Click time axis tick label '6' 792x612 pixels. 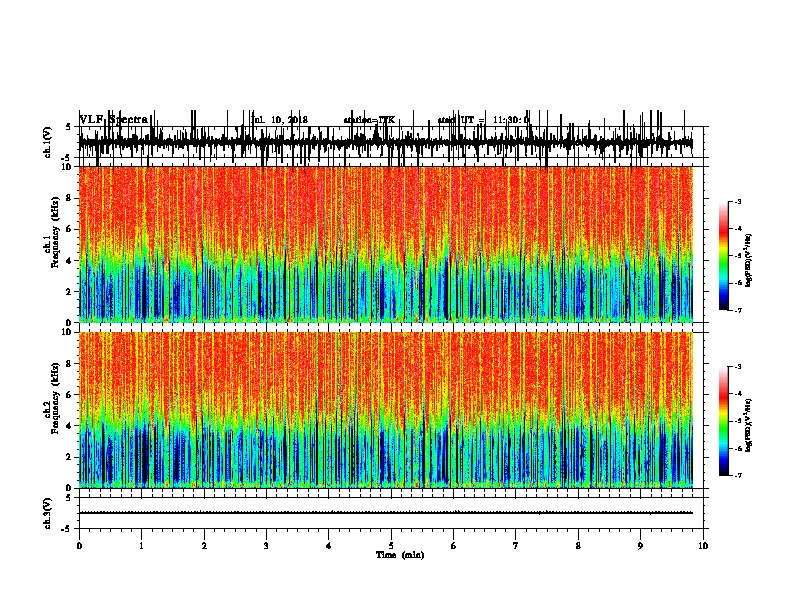click(x=454, y=546)
